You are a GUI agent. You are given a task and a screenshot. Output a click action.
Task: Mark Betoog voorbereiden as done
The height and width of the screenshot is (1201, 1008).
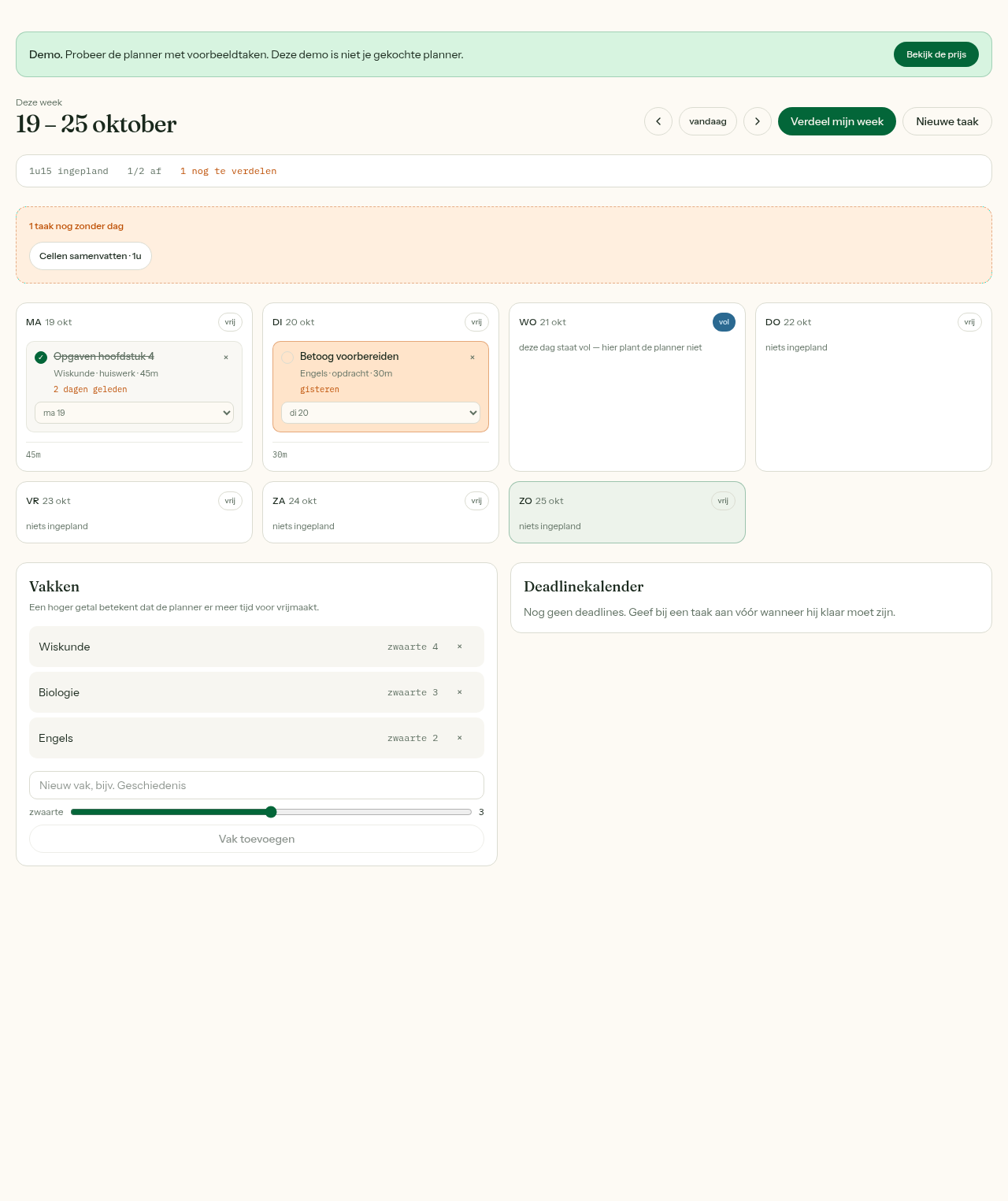point(287,358)
